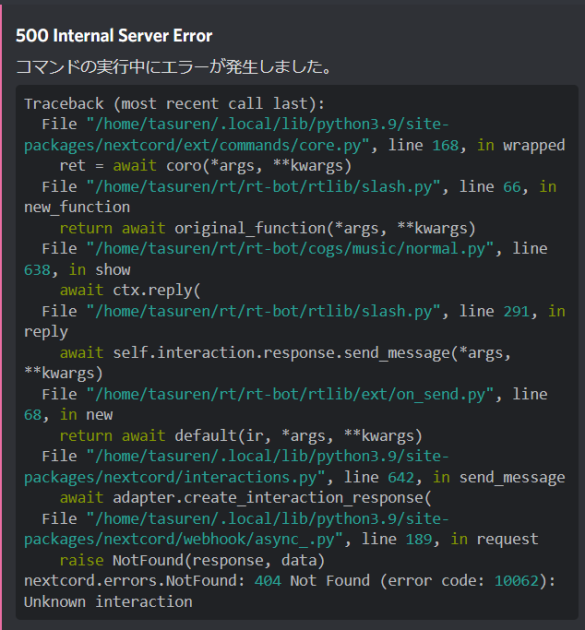Click the "68, in new" line
The width and height of the screenshot is (585, 630).
(68, 415)
